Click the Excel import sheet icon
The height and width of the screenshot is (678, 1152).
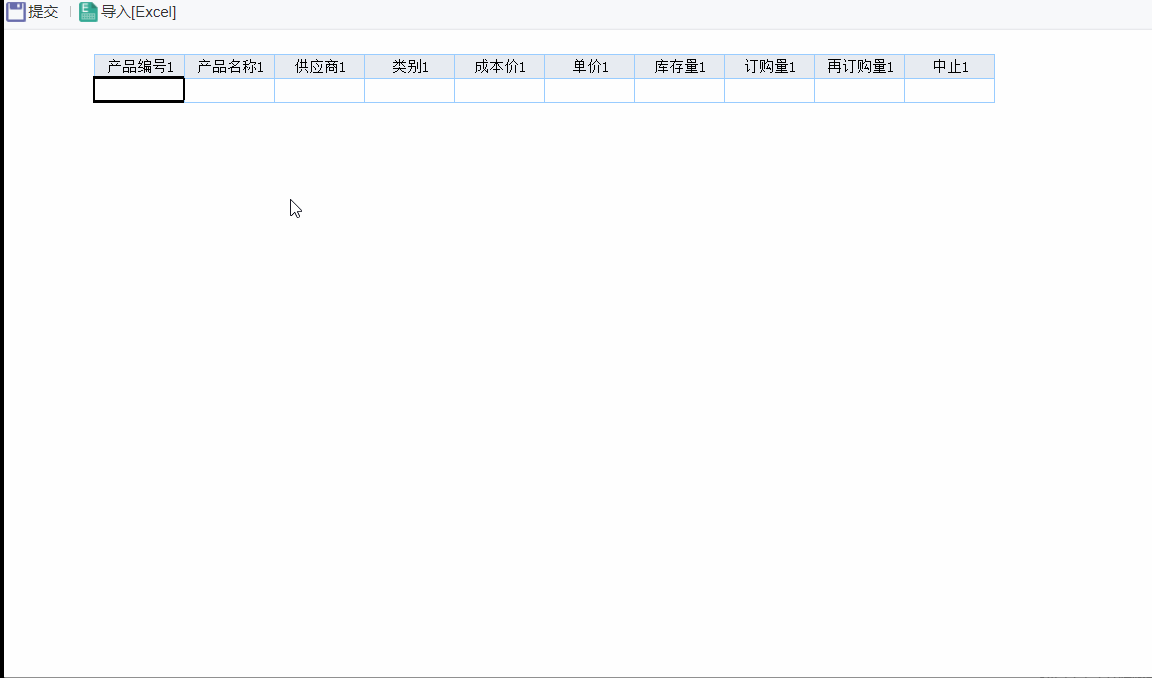point(88,12)
